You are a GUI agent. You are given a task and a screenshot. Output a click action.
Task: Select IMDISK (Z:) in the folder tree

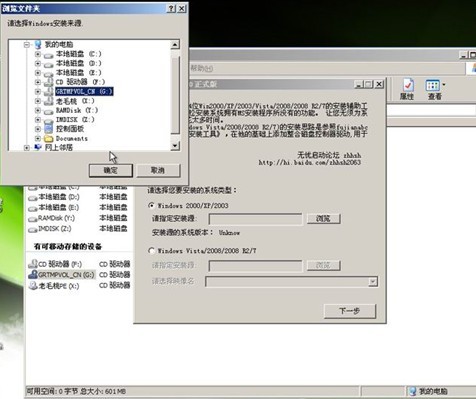[x=75, y=119]
